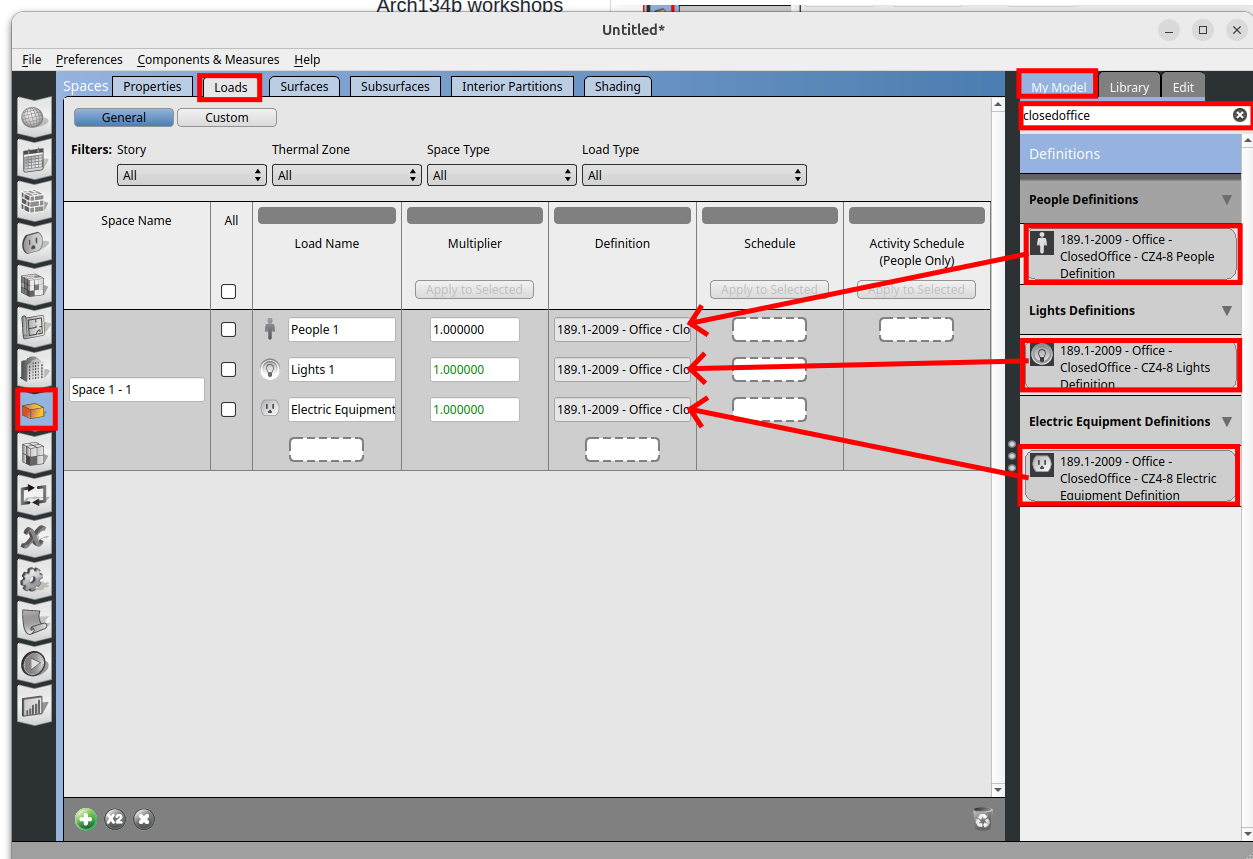The width and height of the screenshot is (1253, 859).
Task: Open the Thermal Zone filter dropdown
Action: [x=346, y=176]
